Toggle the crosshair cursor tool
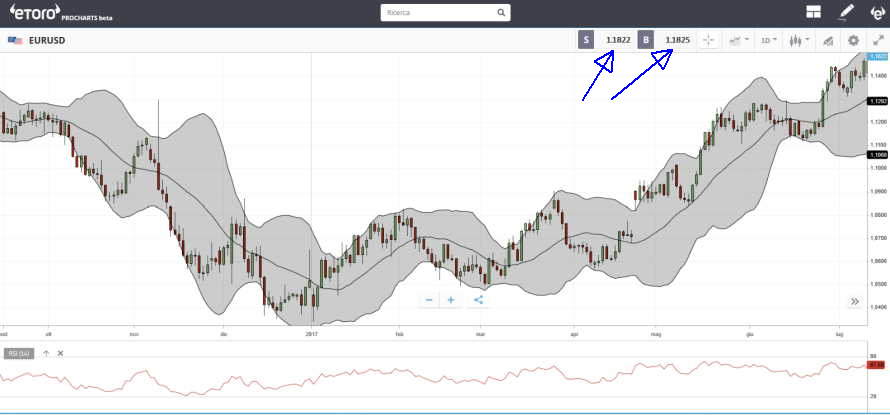The image size is (890, 415). click(x=708, y=40)
